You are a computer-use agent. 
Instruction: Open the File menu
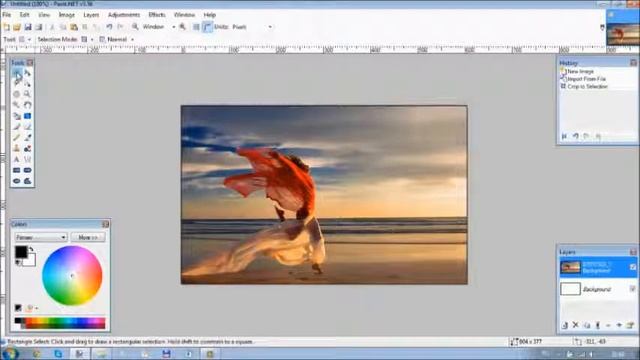pos(7,15)
